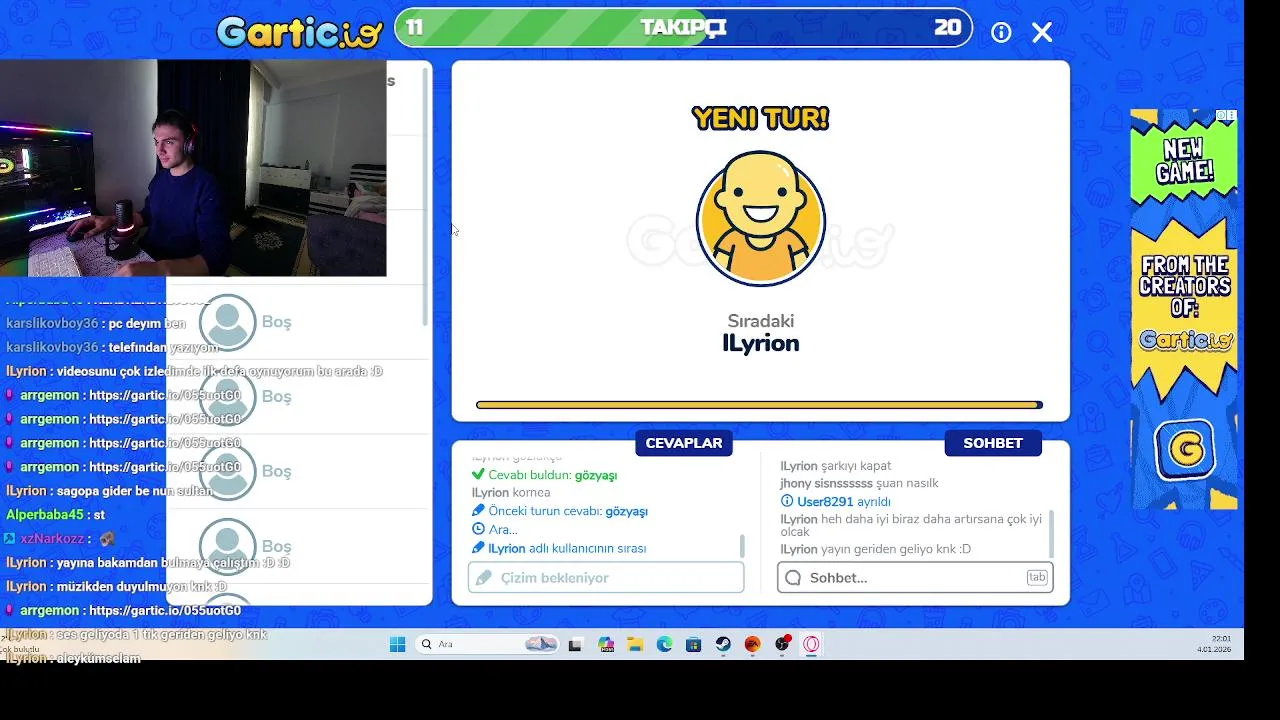Click the pencil icon in the answer field
The image size is (1280, 720).
[484, 578]
